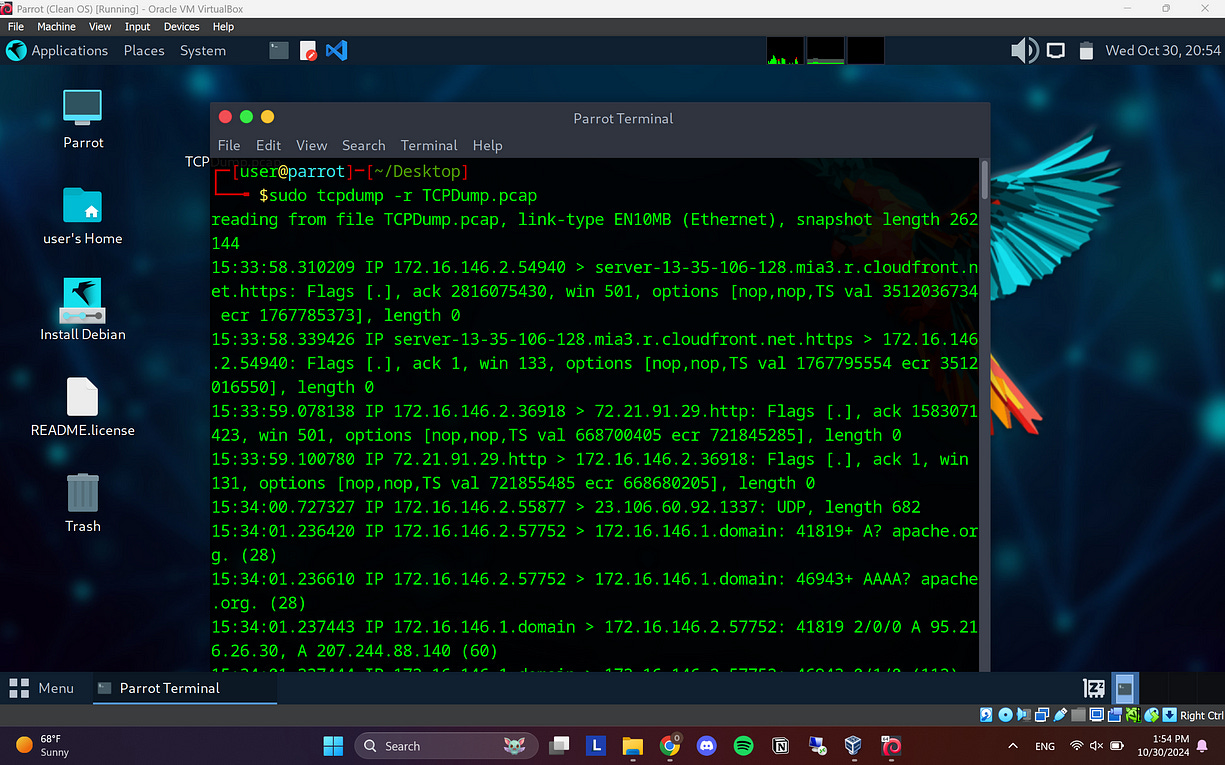Select the Machine menu in VirtualBox
Screen dimensions: 1225x765
(56, 27)
